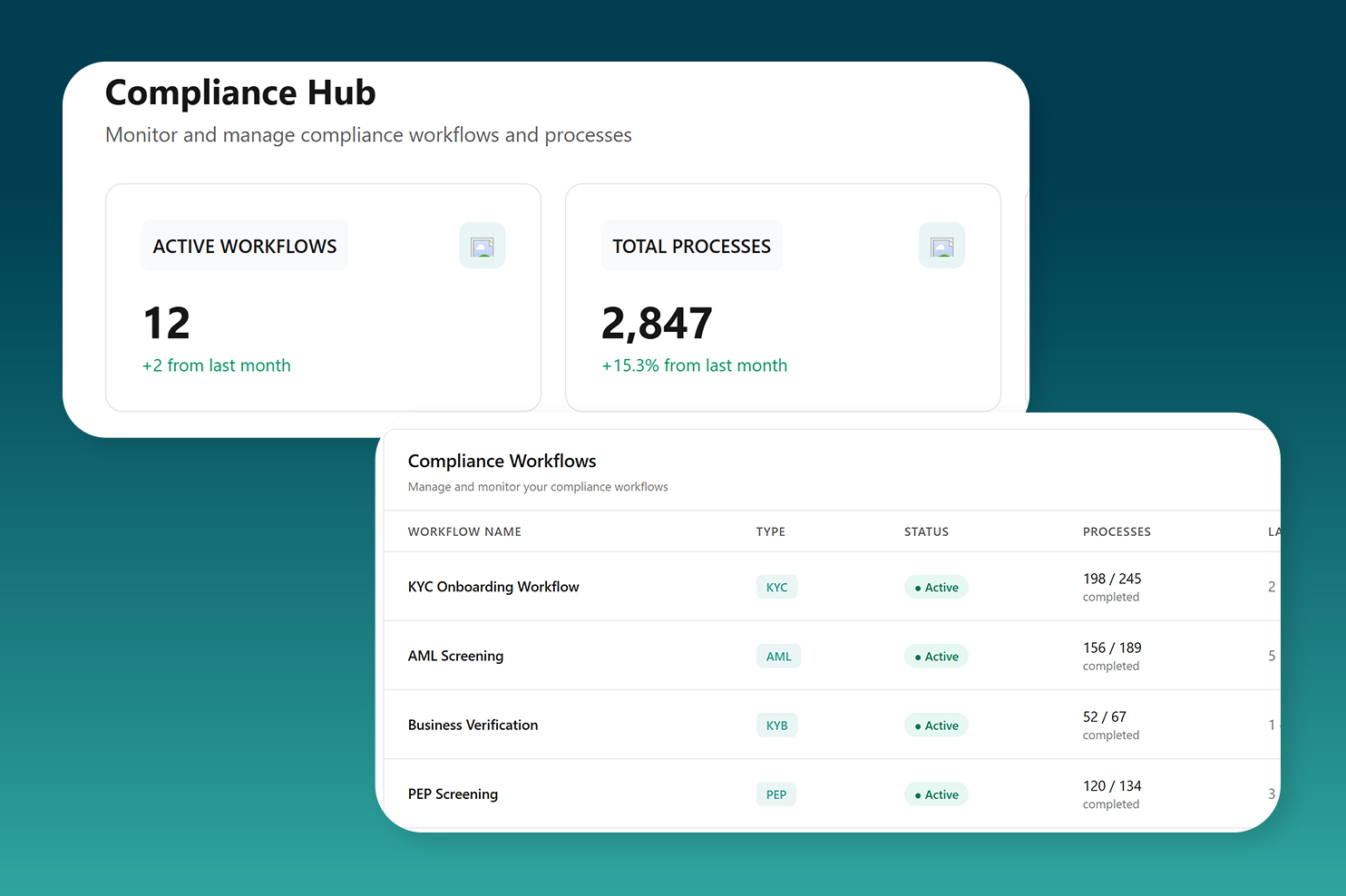Open the KYC Onboarding Workflow row
Screen dimensions: 1346x896
832,587
